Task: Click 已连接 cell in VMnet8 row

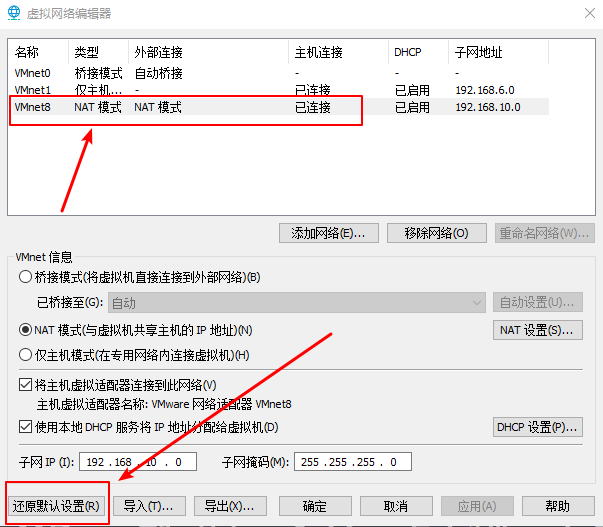Action: 313,107
